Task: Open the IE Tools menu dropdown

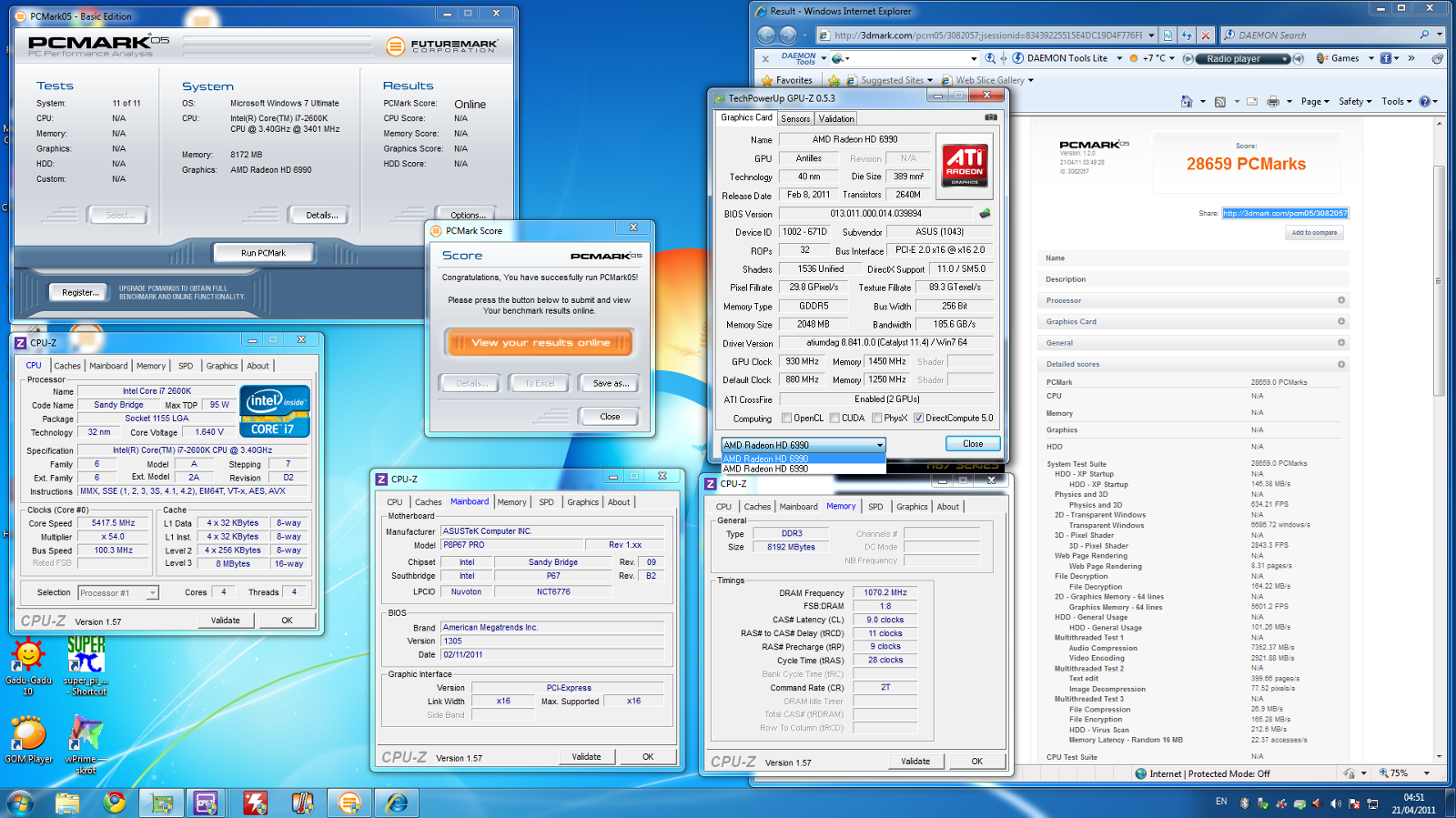Action: (x=1397, y=101)
